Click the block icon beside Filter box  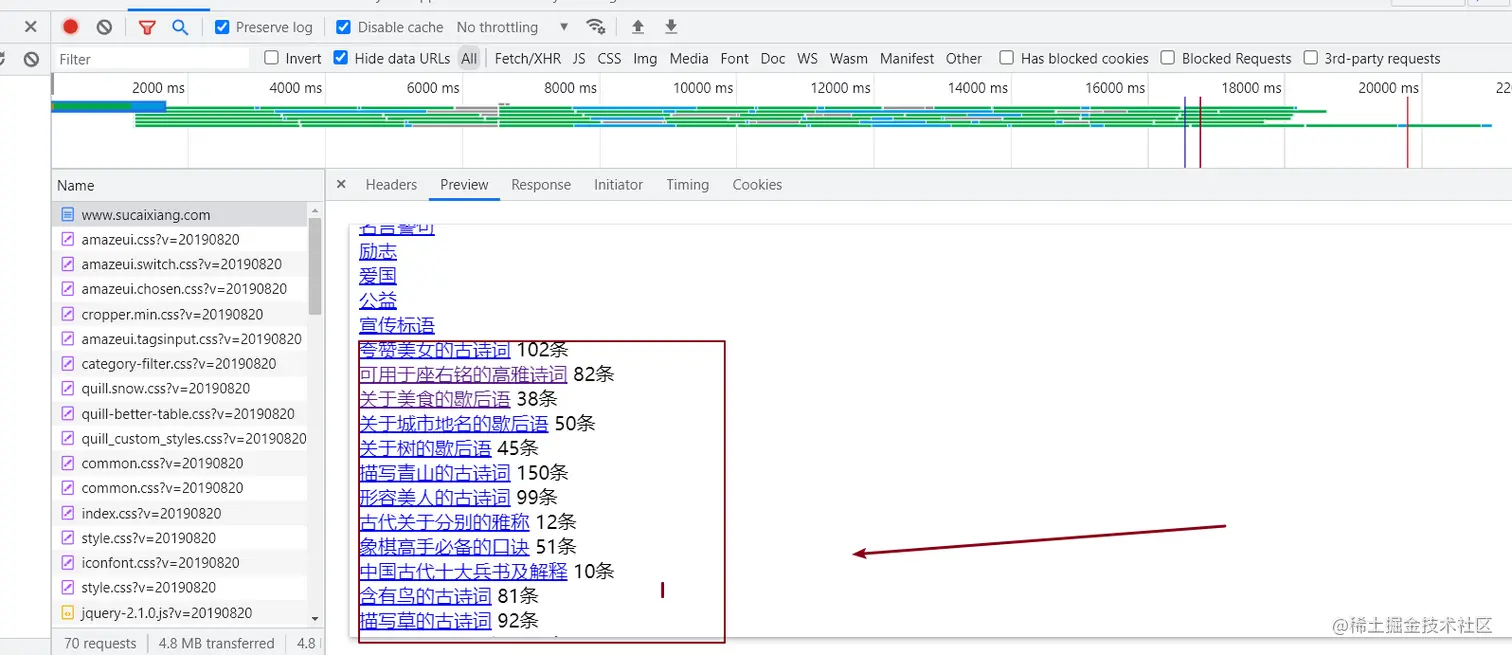[31, 59]
